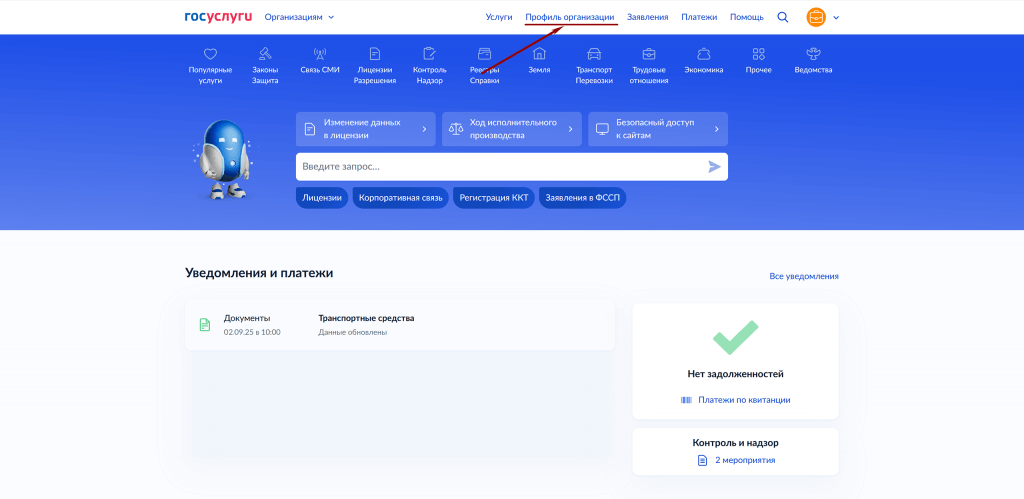Click the Нет задолженностей text

point(735,374)
